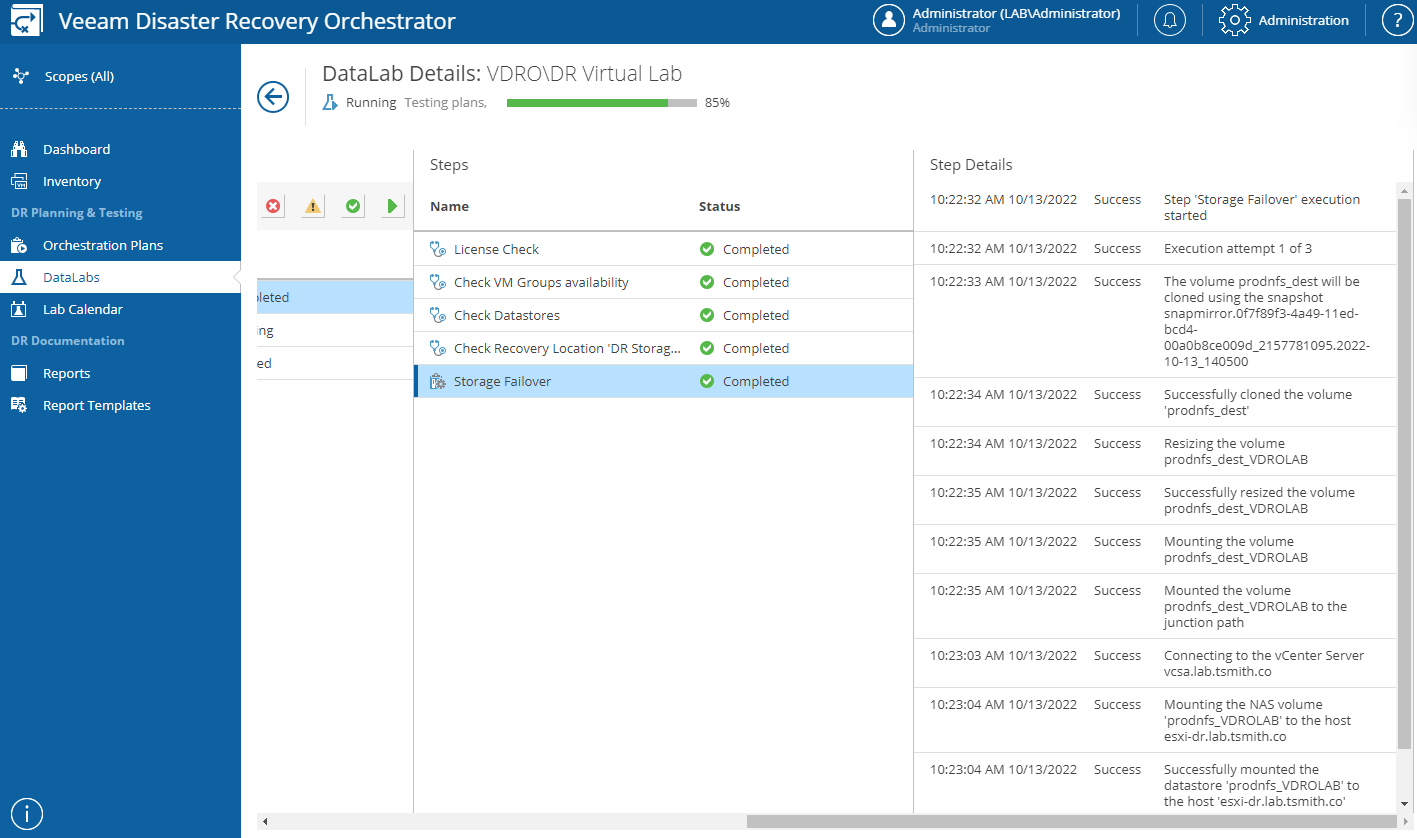Go to Inventory in the sidebar

click(71, 181)
